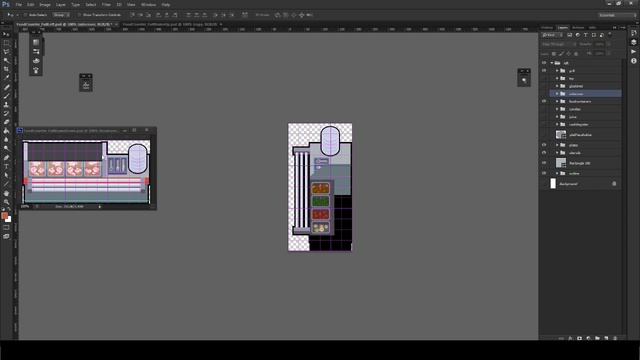
Task: Expand the highlighted selected layer group
Action: coord(557,93)
